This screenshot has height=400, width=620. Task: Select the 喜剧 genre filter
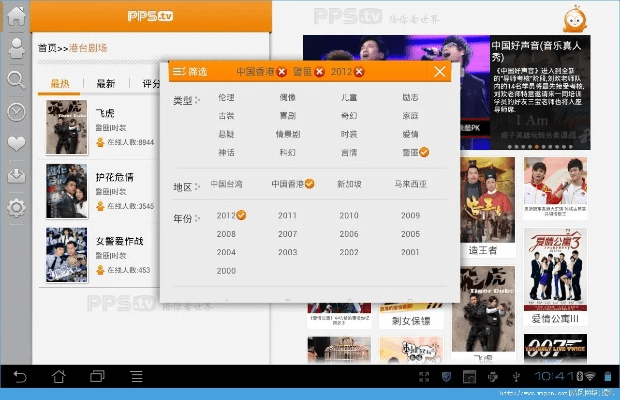pyautogui.click(x=287, y=115)
